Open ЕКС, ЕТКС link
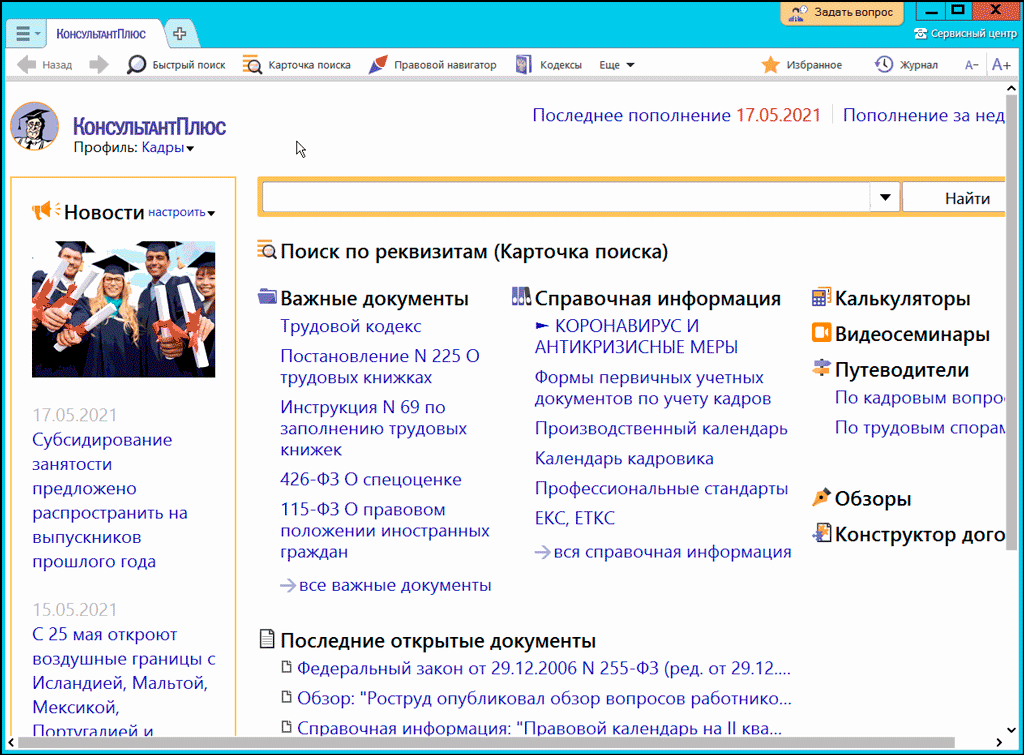Screen dimensions: 1024x755 575,518
